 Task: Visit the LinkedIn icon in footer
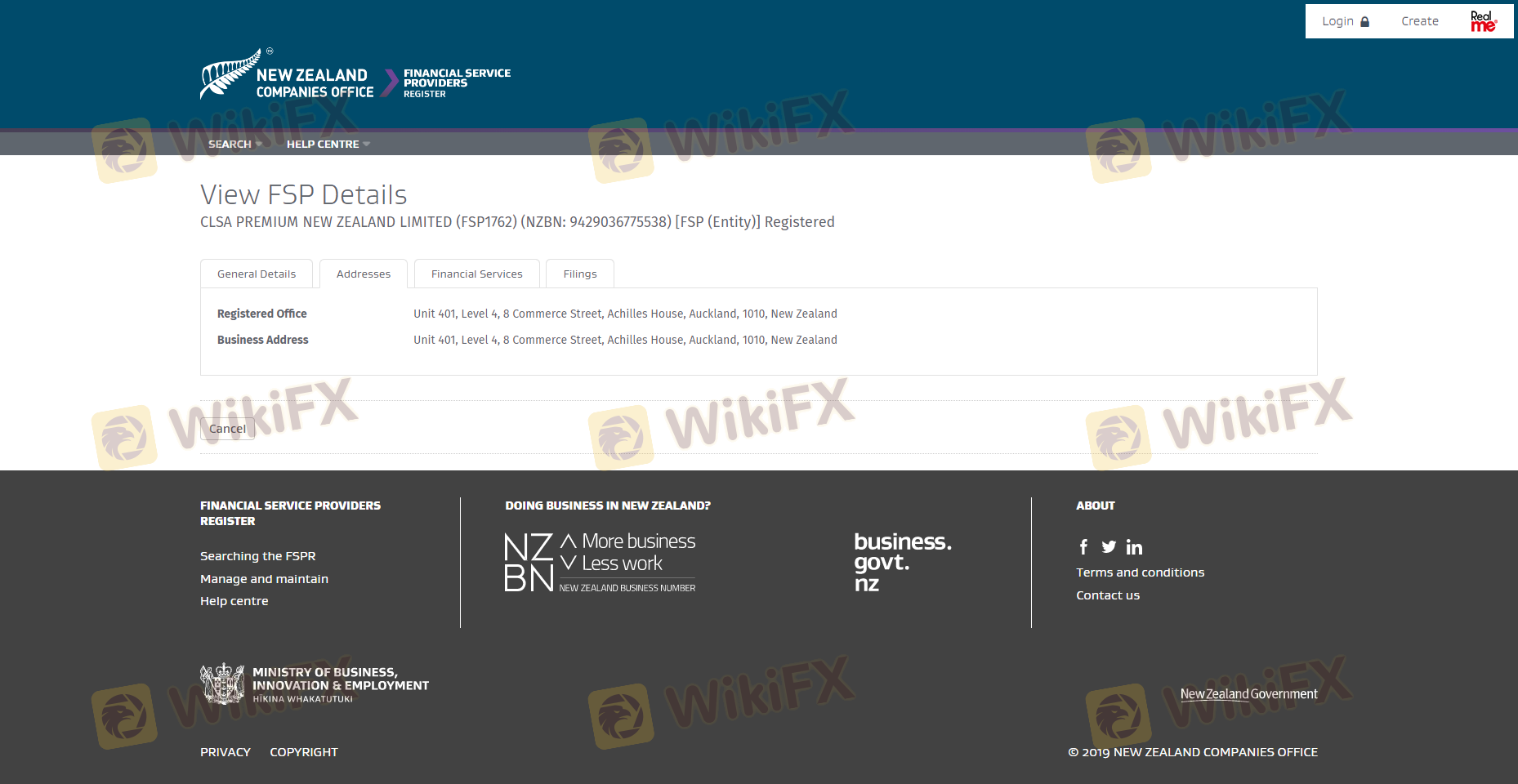click(x=1134, y=547)
